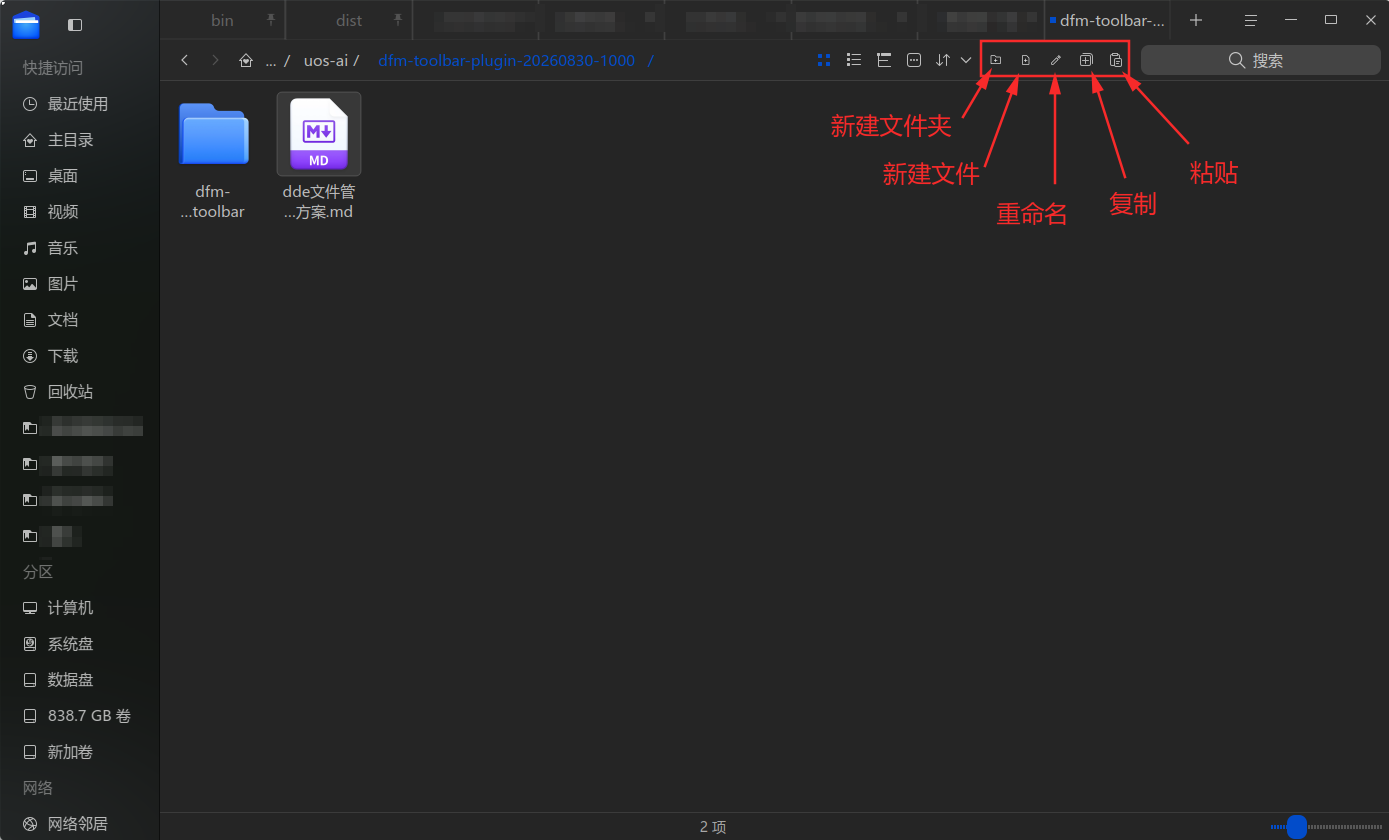Screen dimensions: 1389x840
Task: Switch to tree view mode
Action: pos(884,60)
